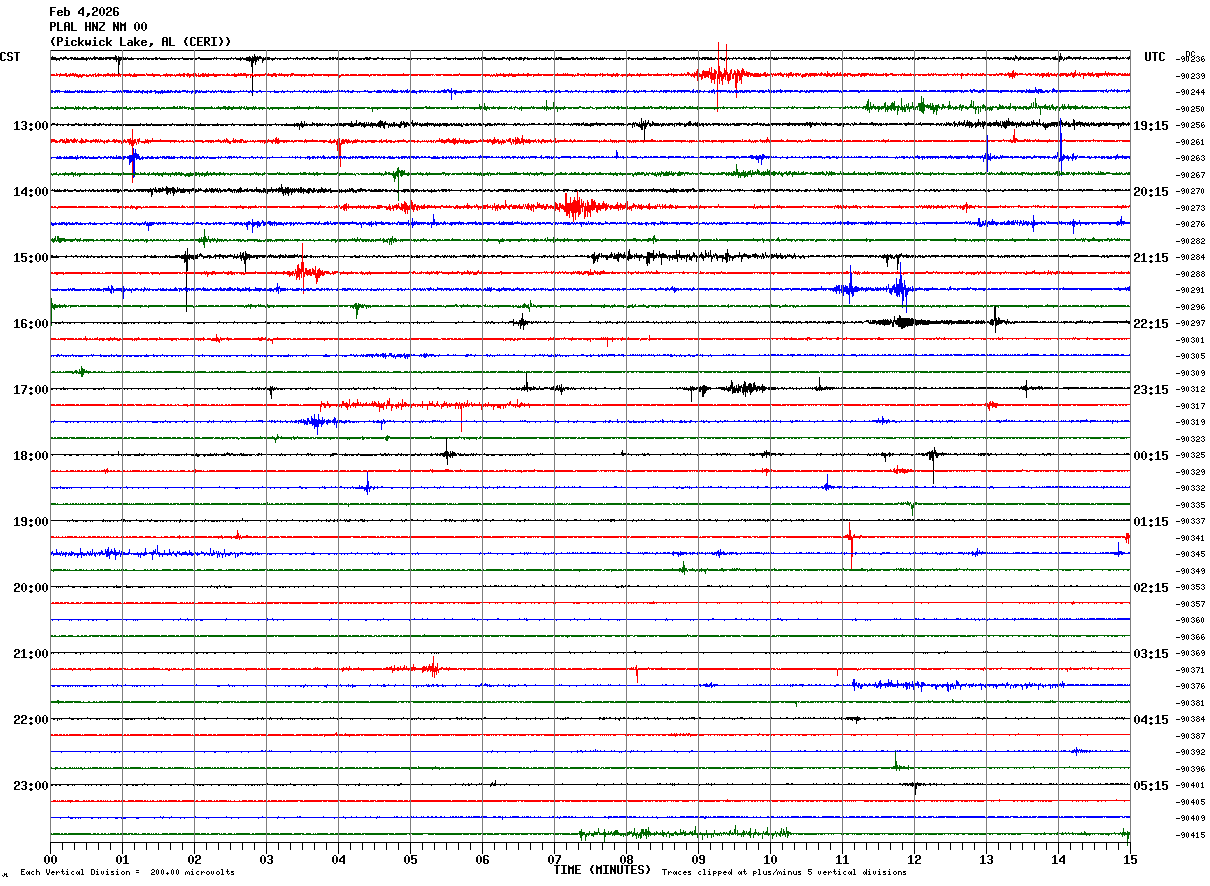Viewport: 1210px width, 886px height.
Task: Click the "CST" time zone label
Action: [10, 57]
